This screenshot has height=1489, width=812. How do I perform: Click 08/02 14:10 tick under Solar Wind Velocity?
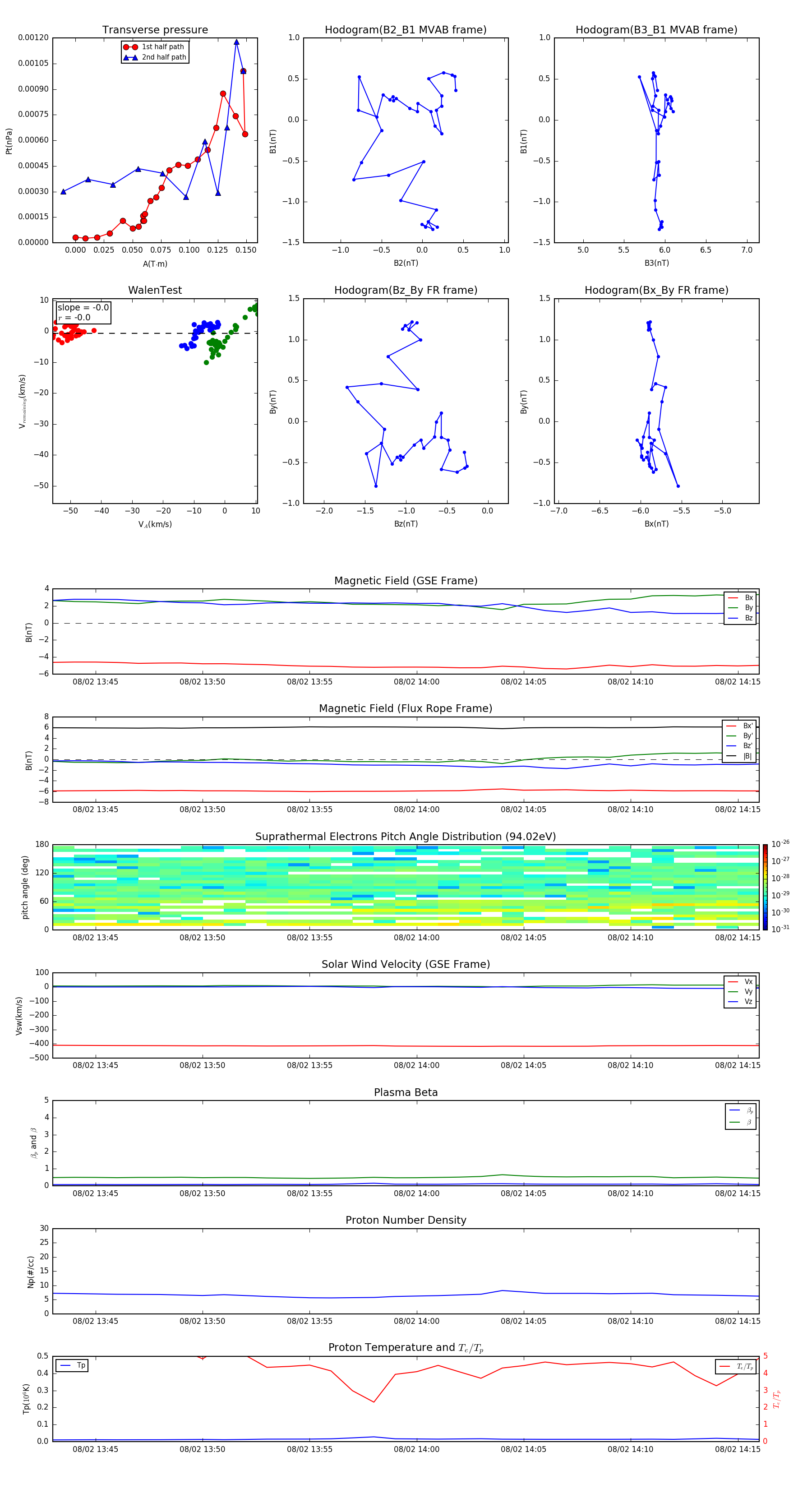(x=630, y=1065)
